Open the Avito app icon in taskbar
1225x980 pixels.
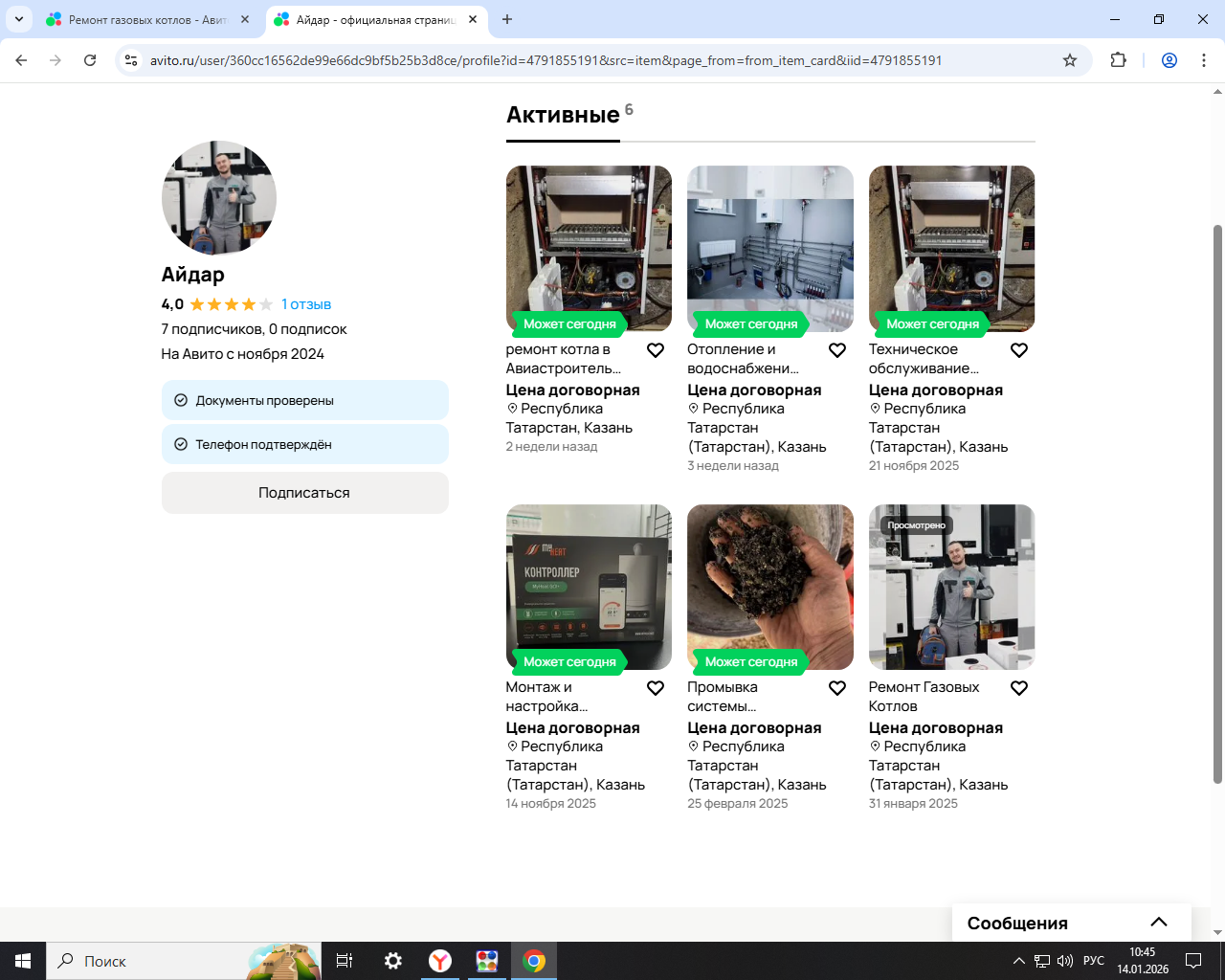coord(487,961)
